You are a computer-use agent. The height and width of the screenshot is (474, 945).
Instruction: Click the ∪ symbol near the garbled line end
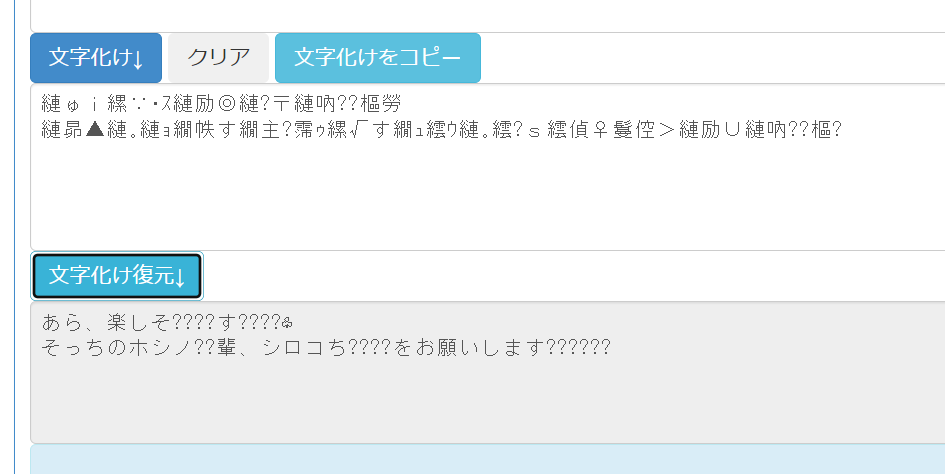(732, 129)
